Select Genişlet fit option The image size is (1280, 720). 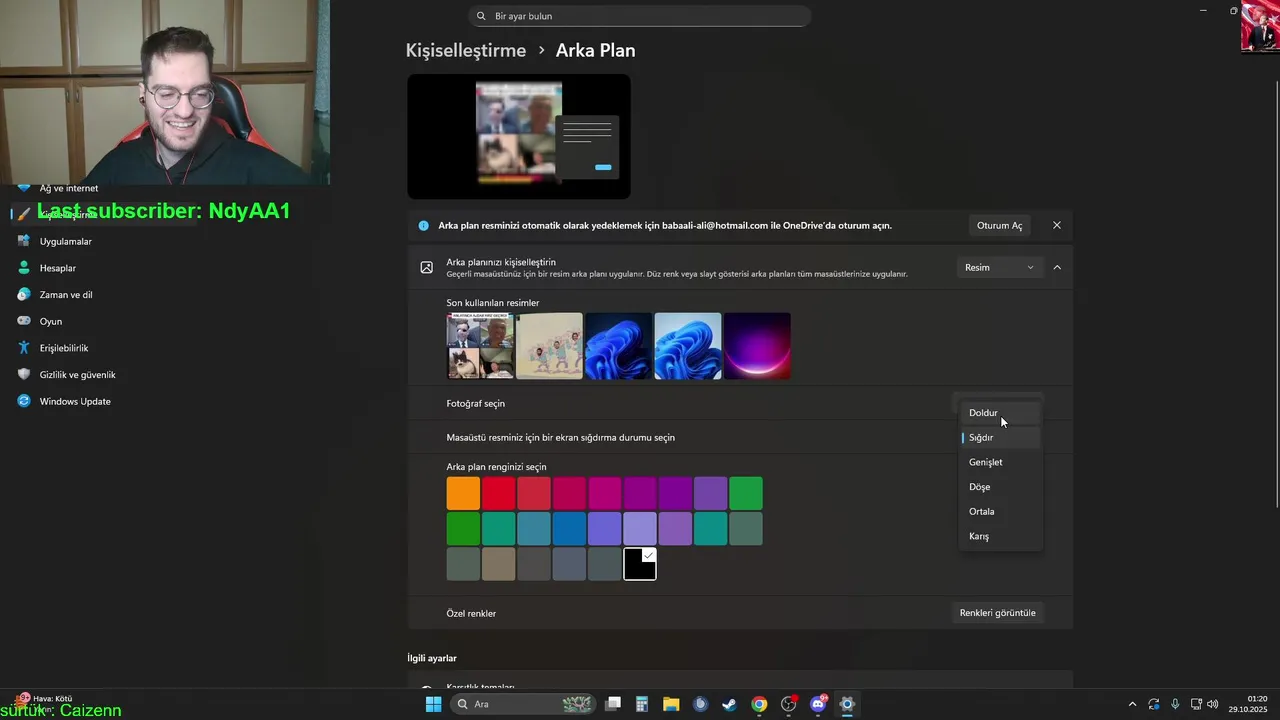tap(1000, 462)
